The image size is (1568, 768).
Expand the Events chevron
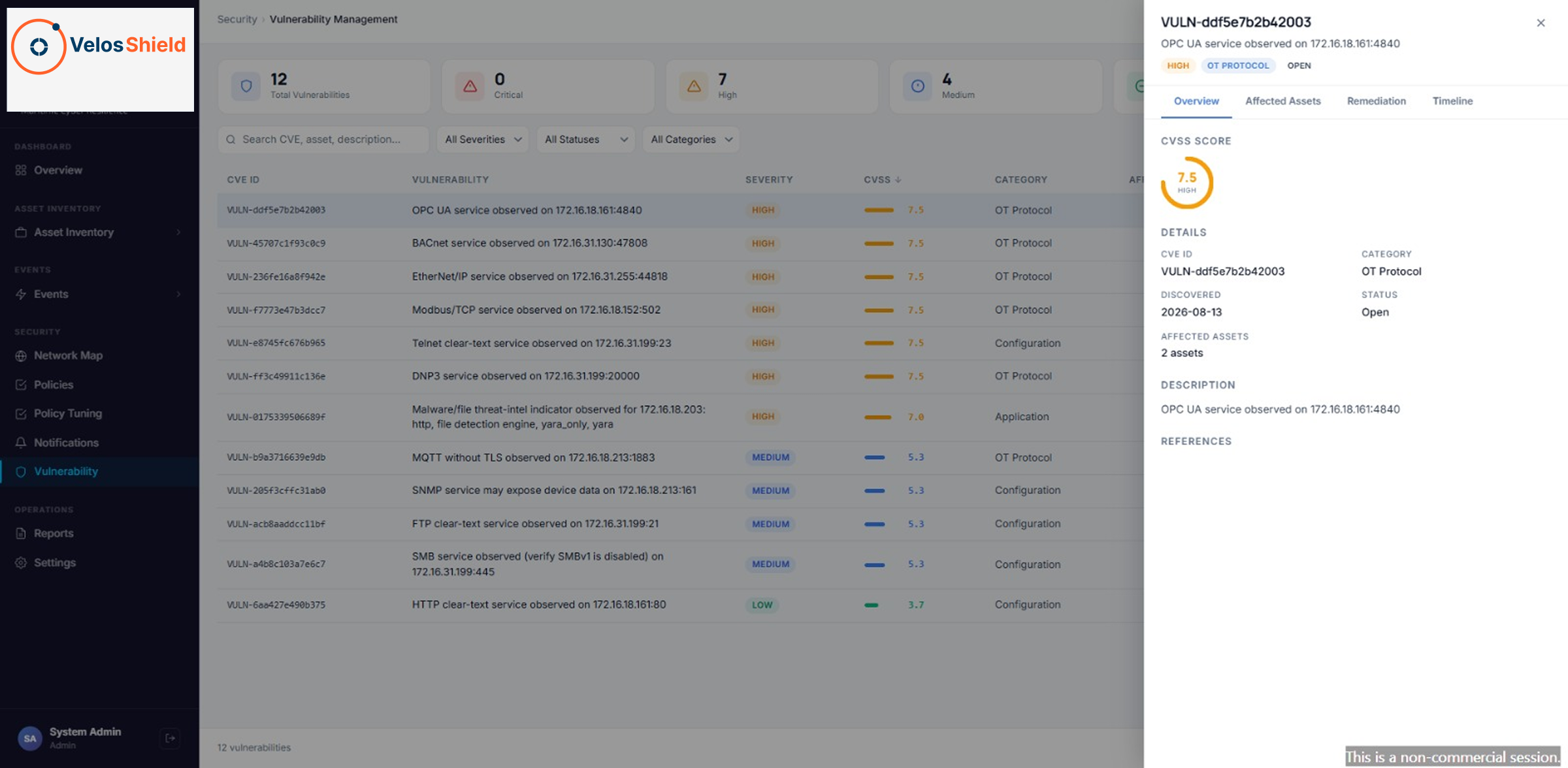pos(178,294)
